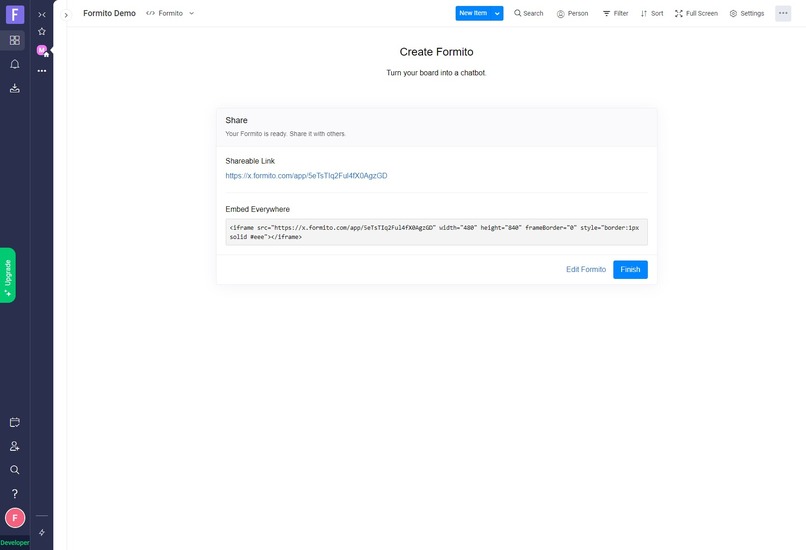The width and height of the screenshot is (806, 550).
Task: Open the left sidebar search icon
Action: [15, 470]
